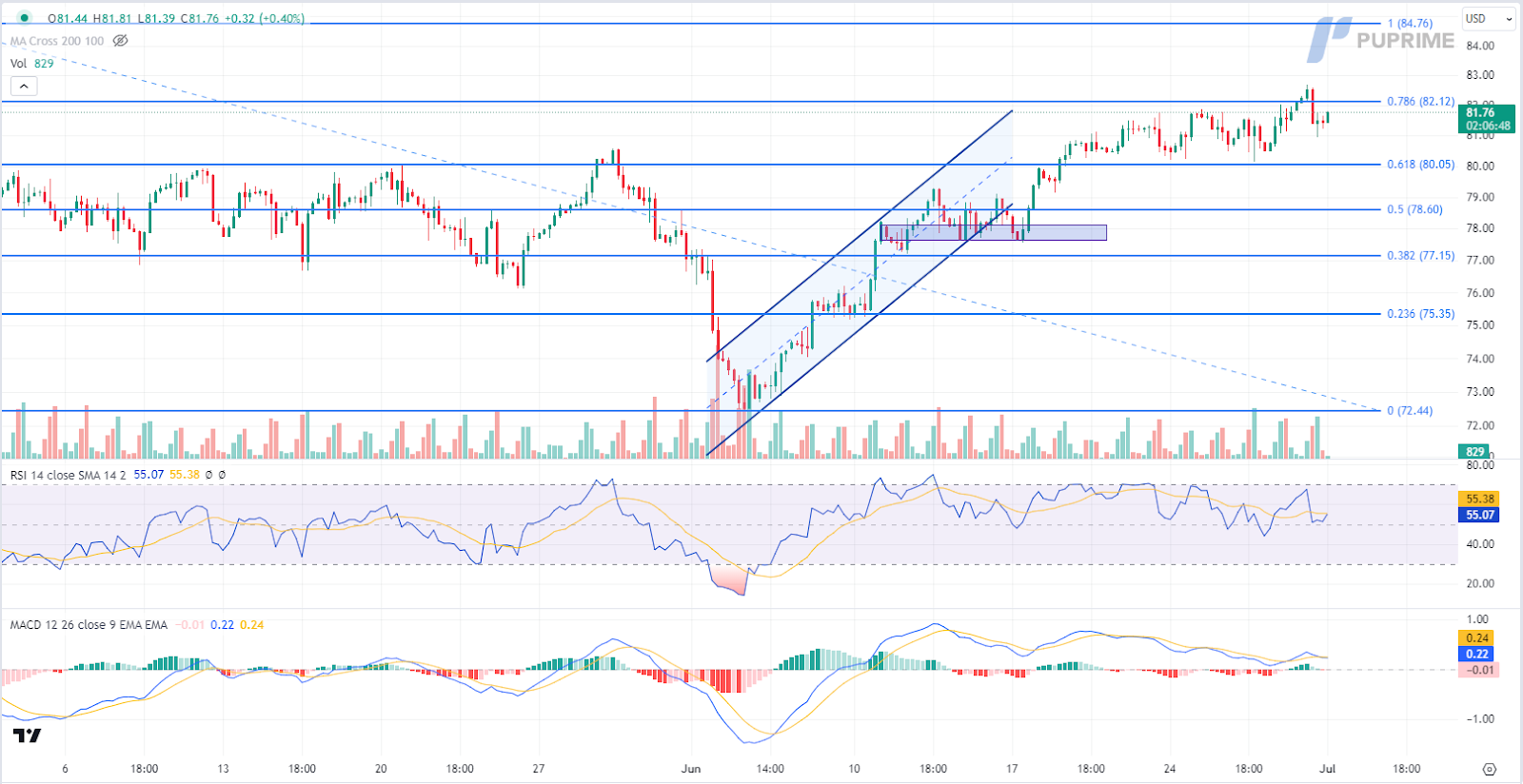Click the +0.32 (+0.40%) change readout
Image resolution: width=1523 pixels, height=784 pixels.
coord(266,18)
